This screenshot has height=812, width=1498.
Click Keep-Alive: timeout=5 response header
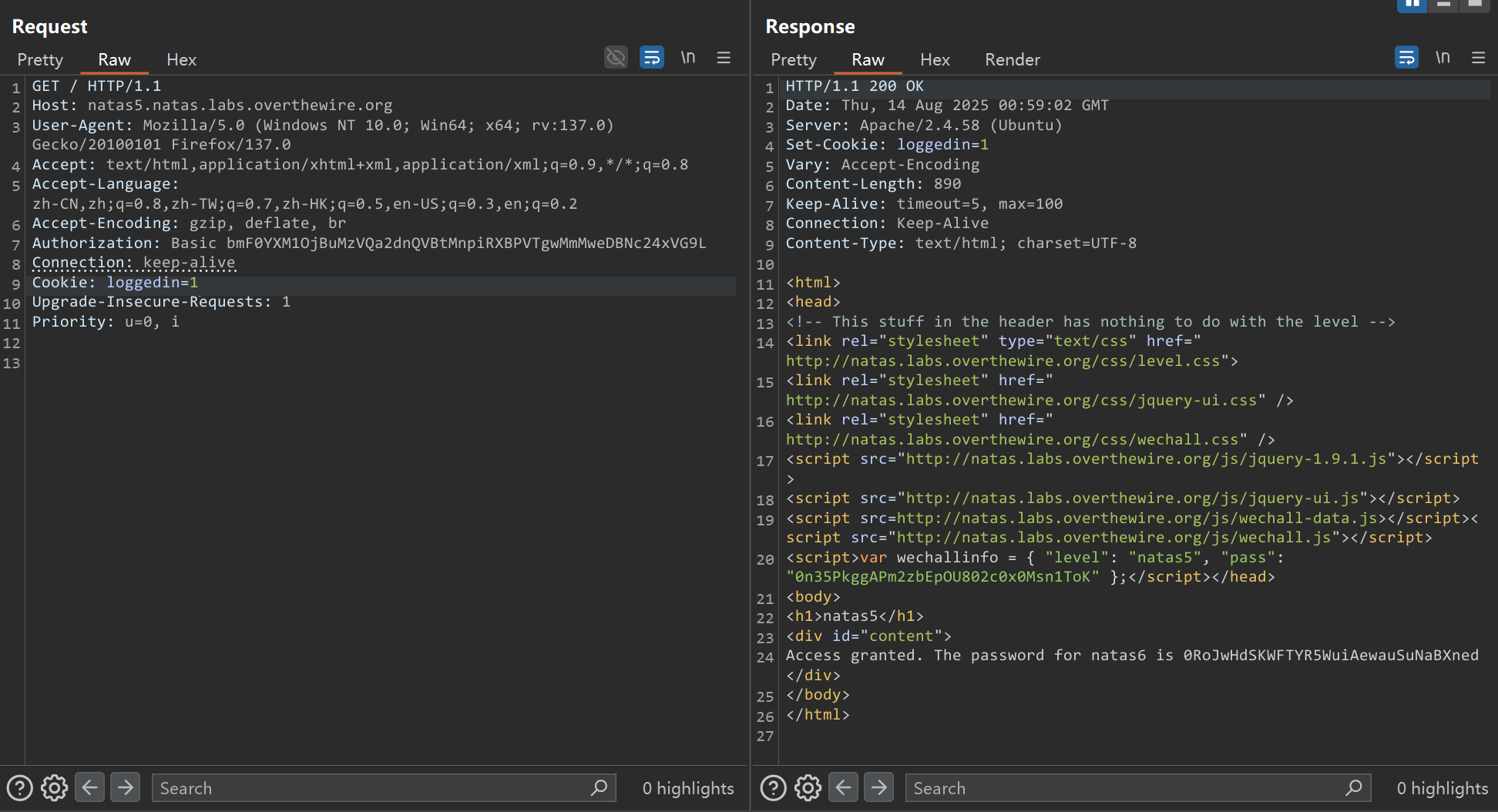pyautogui.click(x=924, y=204)
